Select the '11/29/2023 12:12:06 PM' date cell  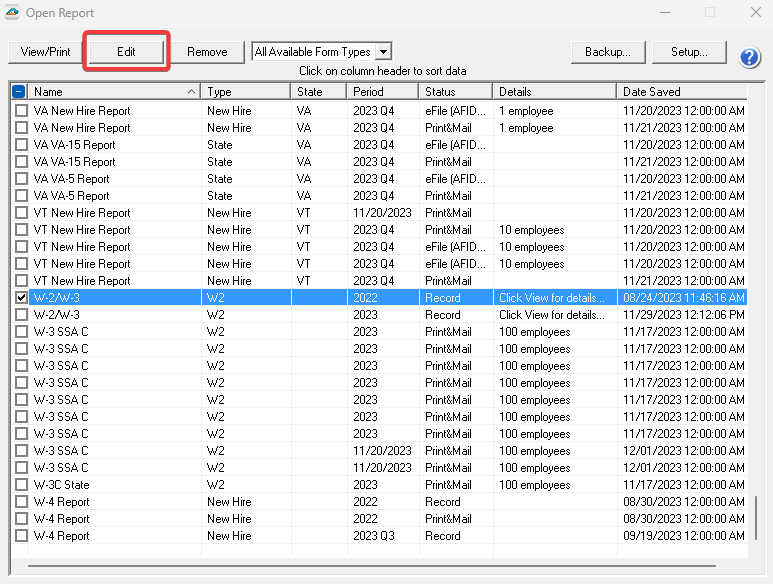point(683,314)
